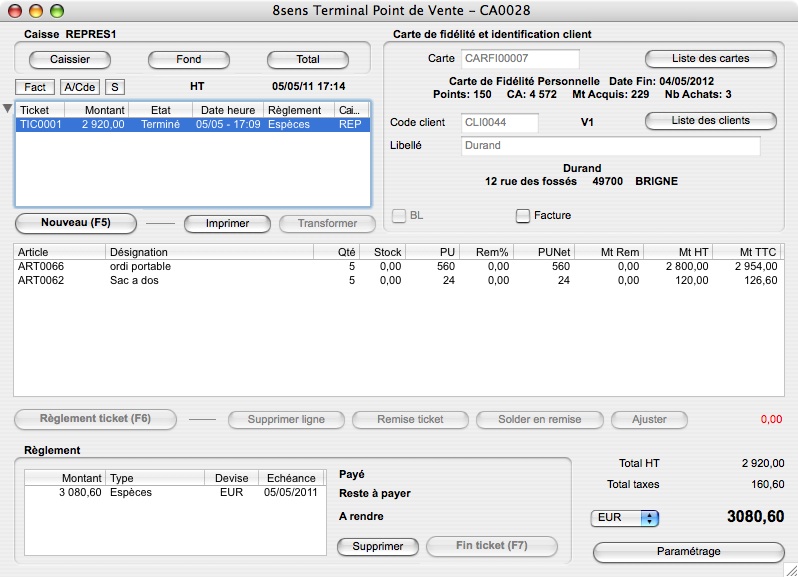Click the Echéance column header
This screenshot has width=798, height=577.
291,478
